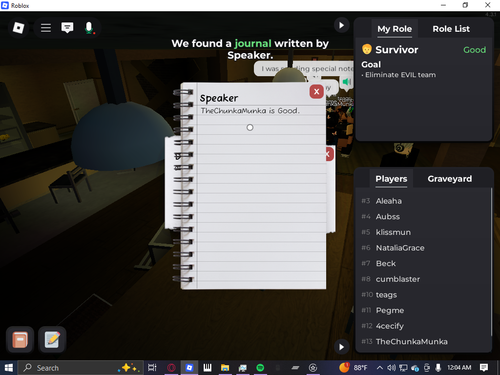Close the notebook behind the Speaker journal

pos(329,154)
